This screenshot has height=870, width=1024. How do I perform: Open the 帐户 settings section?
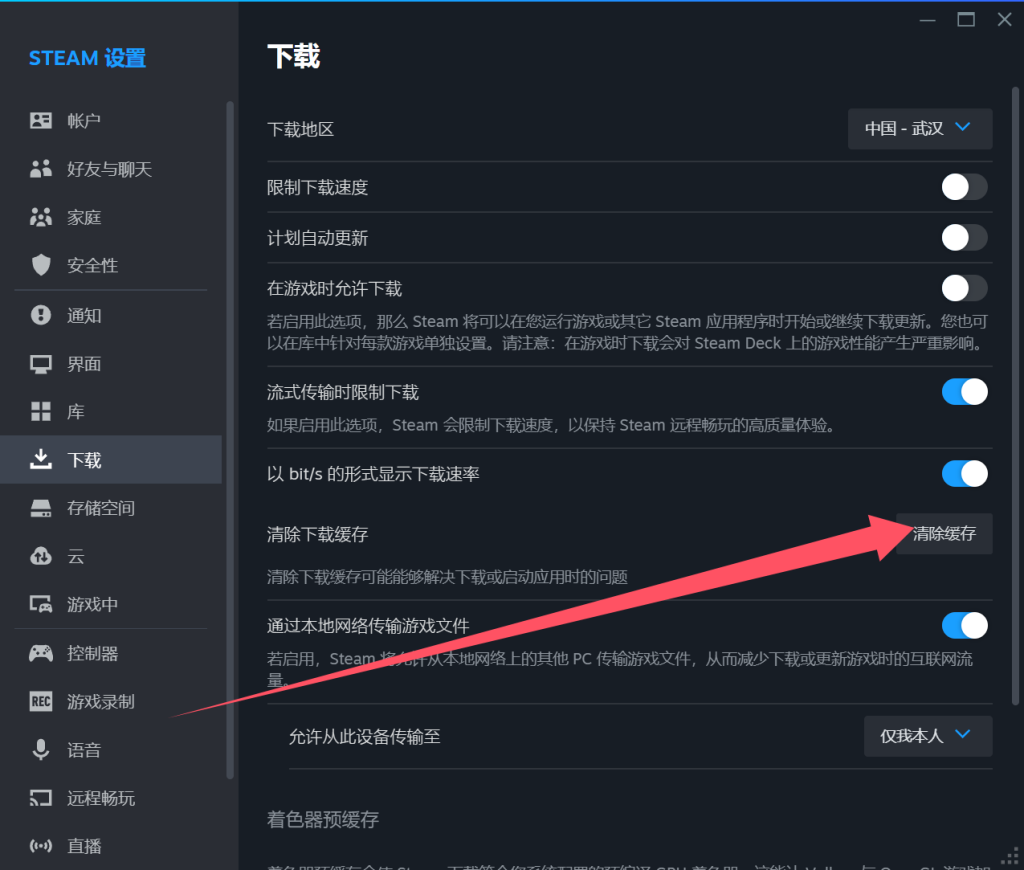coord(111,120)
